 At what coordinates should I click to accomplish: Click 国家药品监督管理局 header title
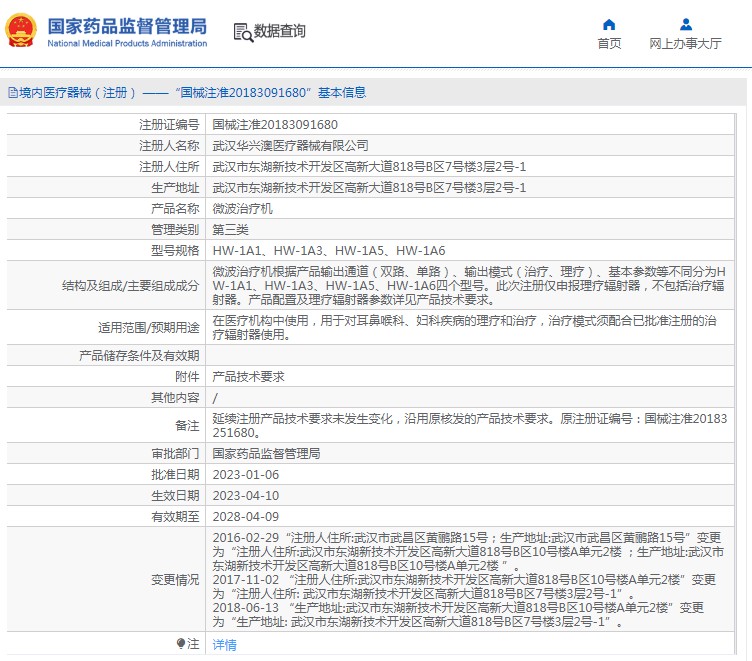pos(127,26)
